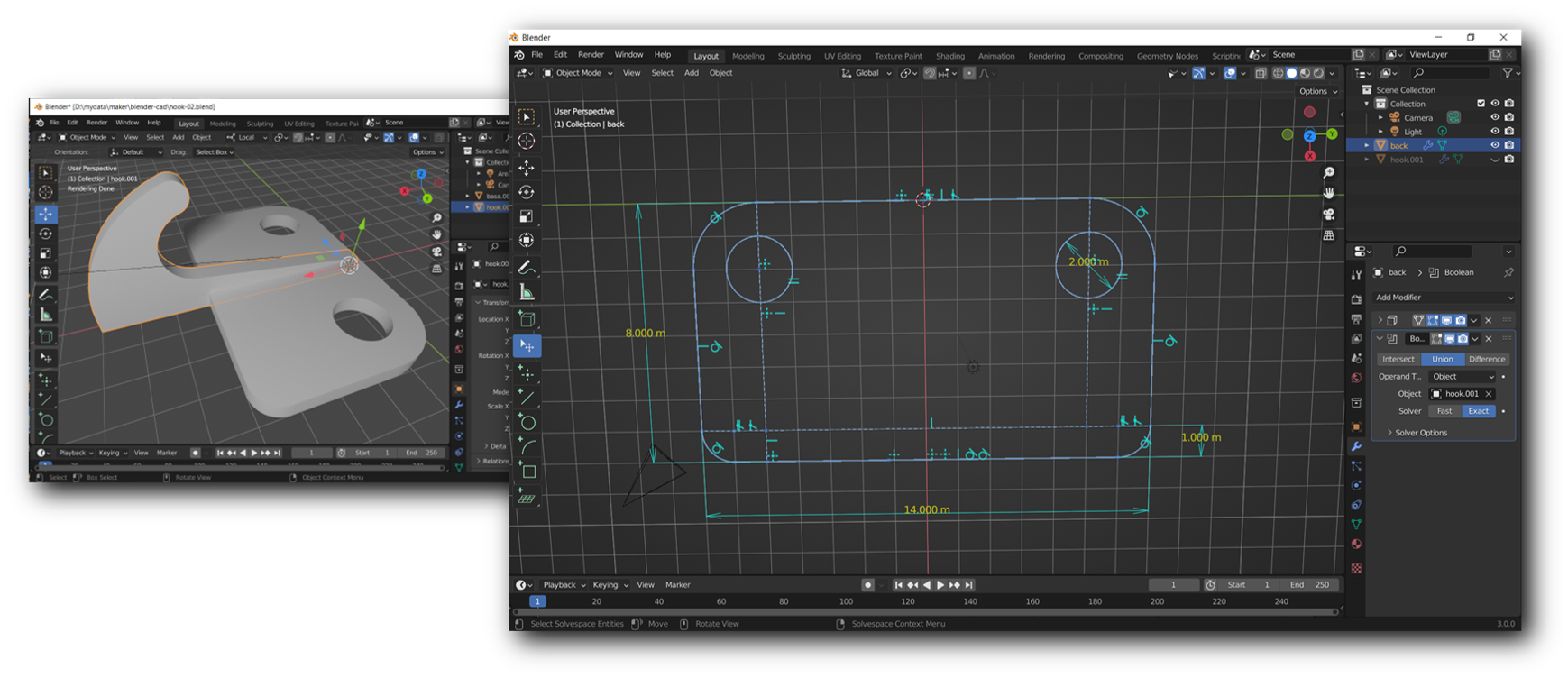
Task: Click the End frame 250 field
Action: click(x=1309, y=585)
